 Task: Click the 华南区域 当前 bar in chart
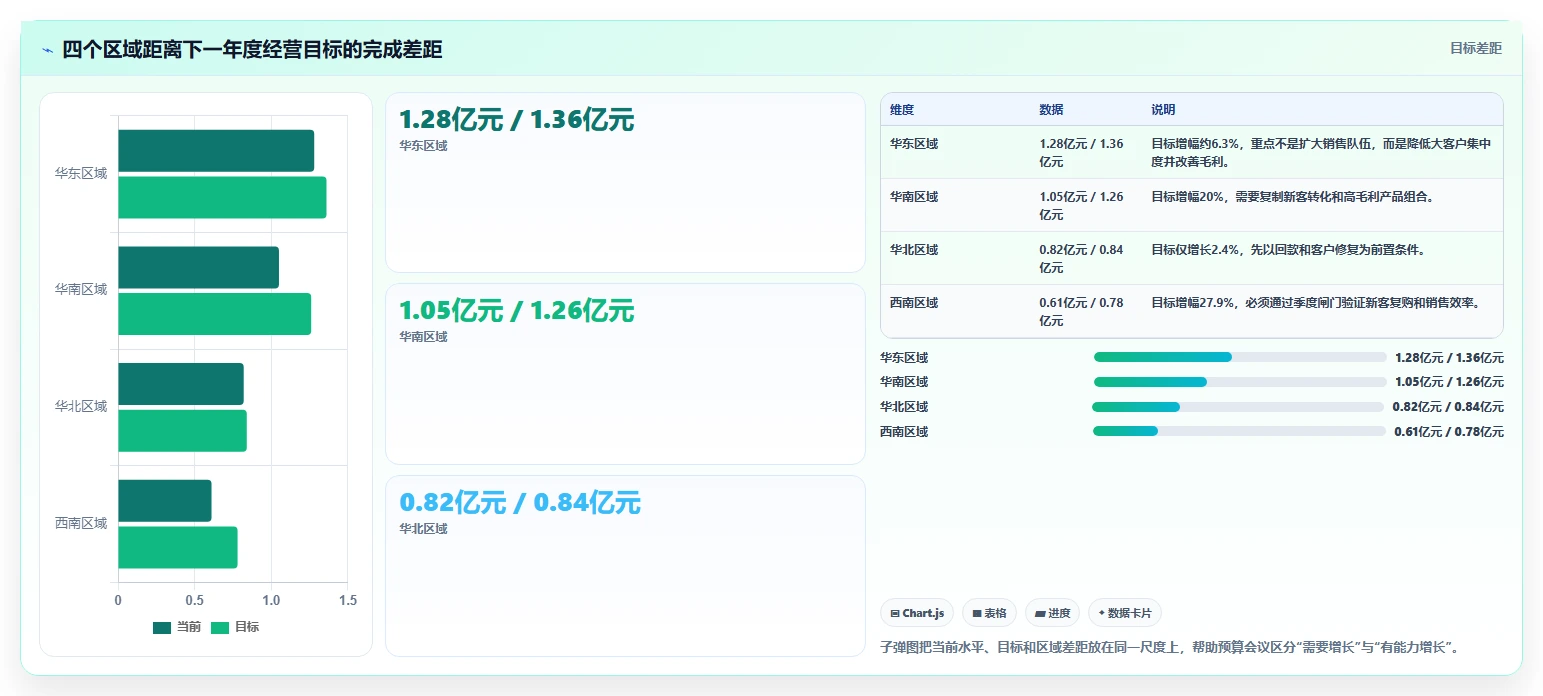198,267
